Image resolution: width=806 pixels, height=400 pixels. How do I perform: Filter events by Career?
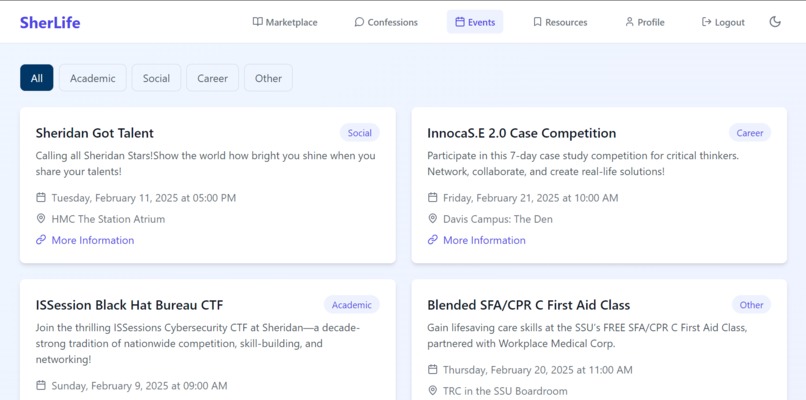coord(212,78)
